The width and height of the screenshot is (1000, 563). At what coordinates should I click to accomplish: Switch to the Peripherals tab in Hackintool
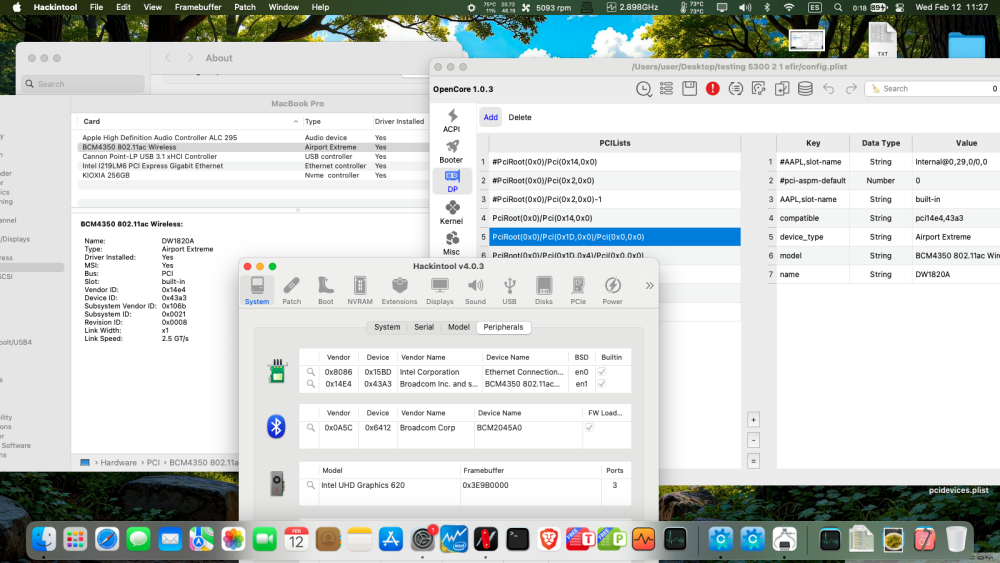(503, 327)
